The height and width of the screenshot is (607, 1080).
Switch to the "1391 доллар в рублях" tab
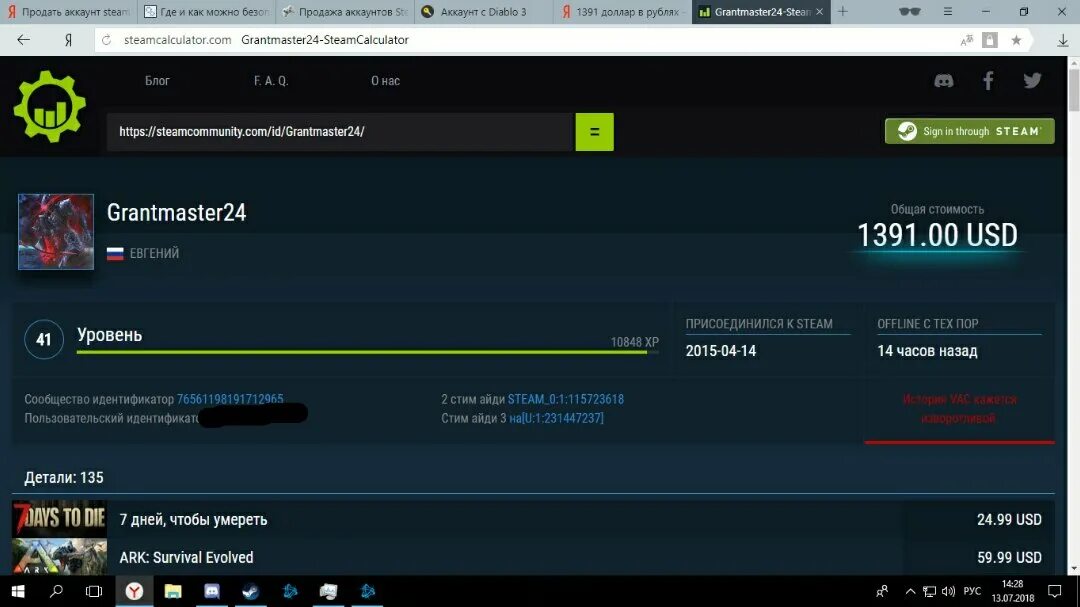[x=621, y=12]
